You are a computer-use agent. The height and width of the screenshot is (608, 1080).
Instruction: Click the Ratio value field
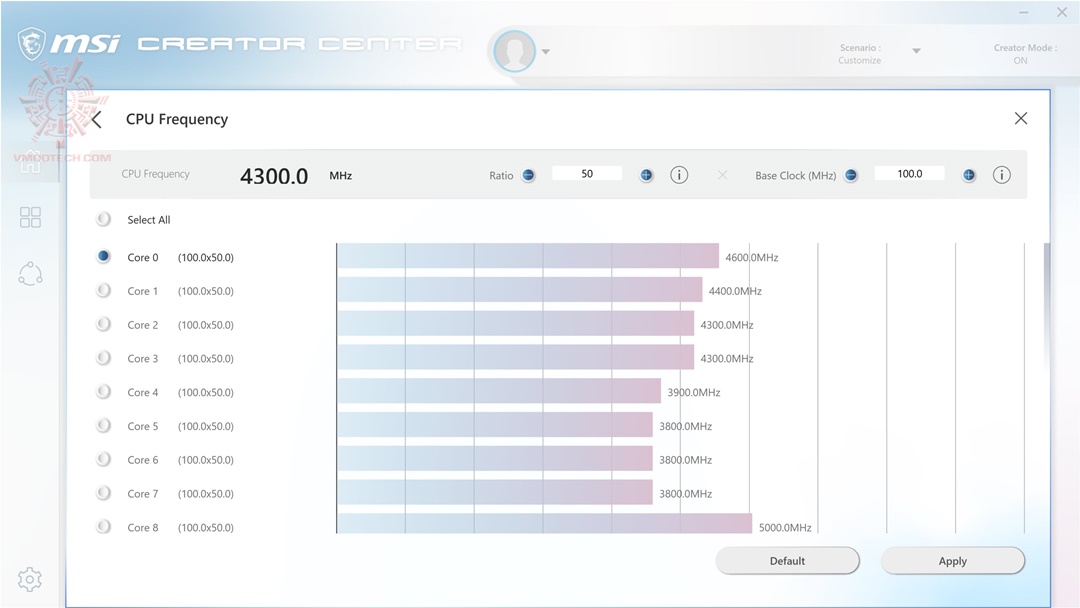[x=587, y=174]
